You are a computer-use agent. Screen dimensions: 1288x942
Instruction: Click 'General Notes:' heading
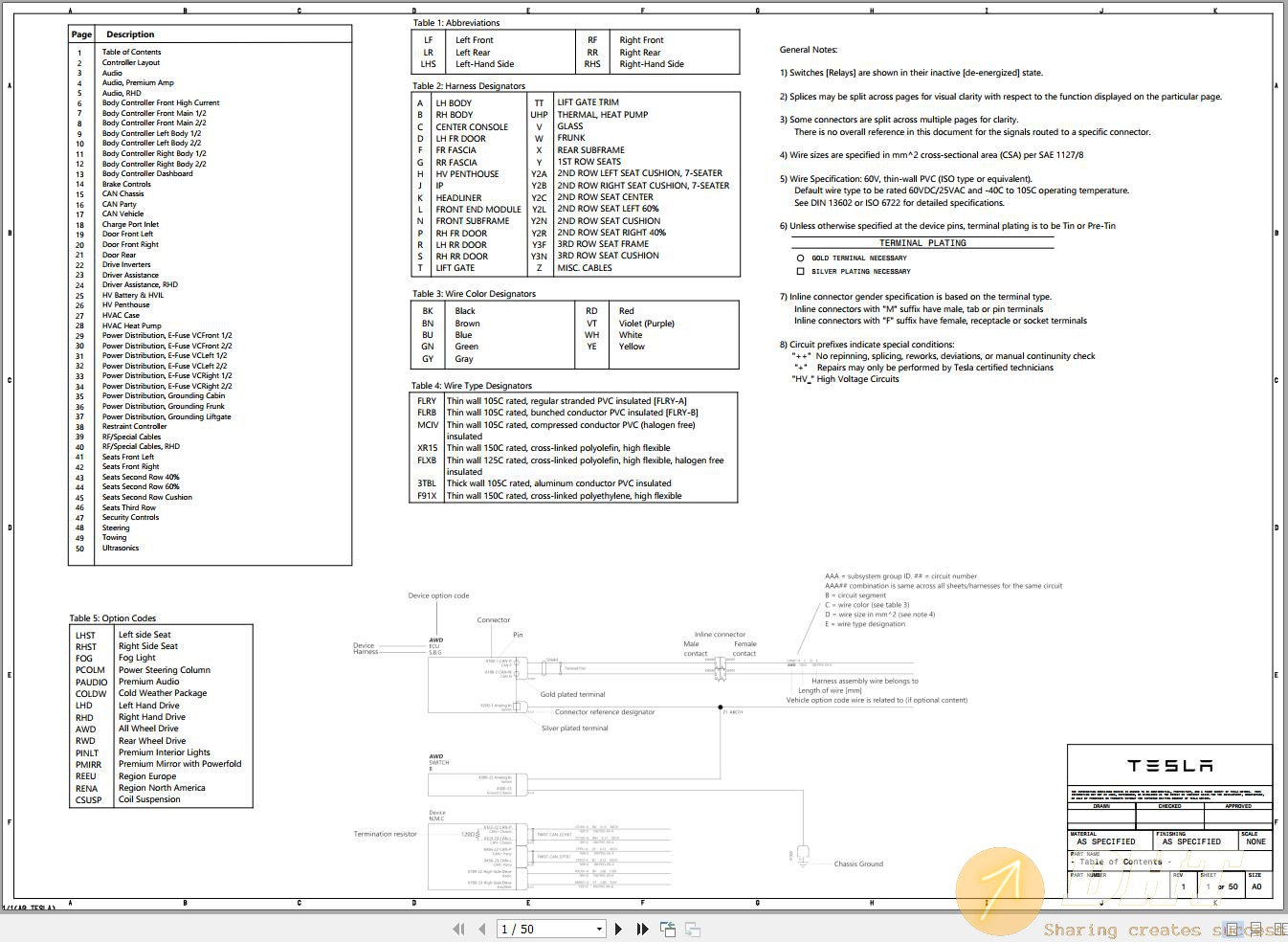point(809,50)
